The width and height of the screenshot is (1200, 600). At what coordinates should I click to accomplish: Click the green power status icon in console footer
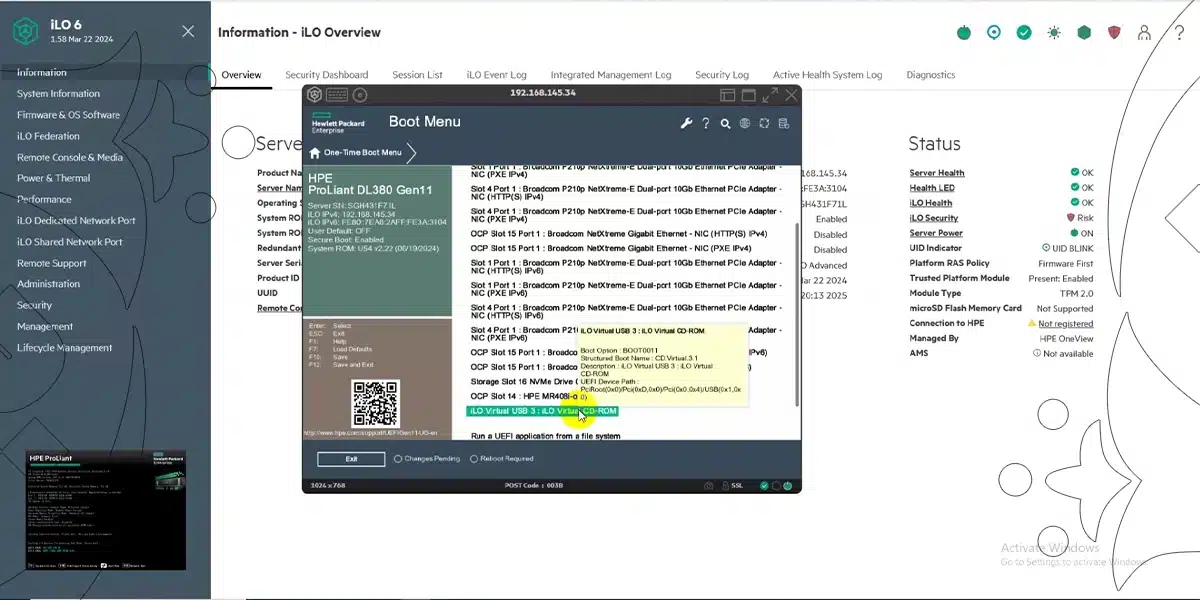[787, 486]
